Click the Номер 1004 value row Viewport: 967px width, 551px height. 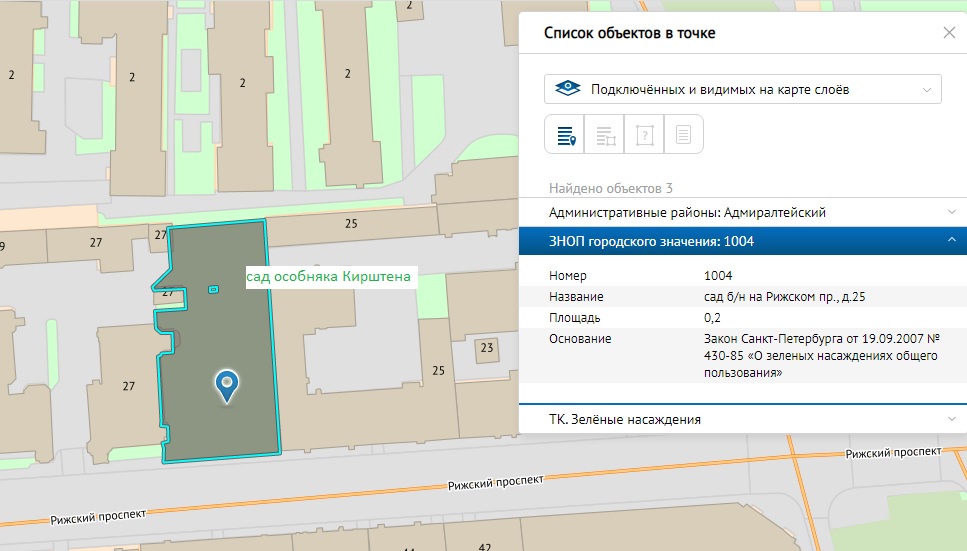[742, 276]
